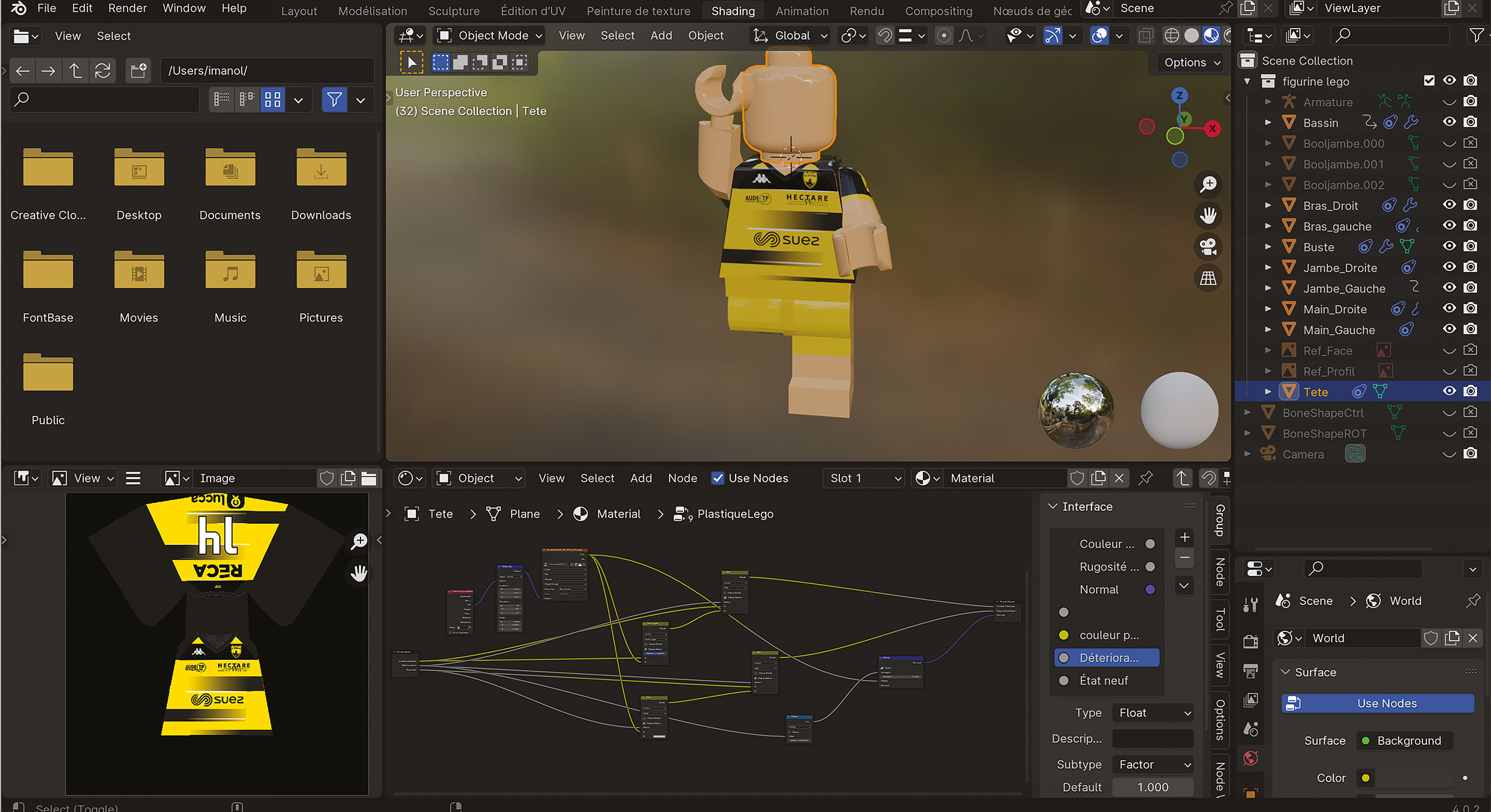1491x812 pixels.
Task: Toggle figurine lego collection exclude checkbox
Action: [x=1429, y=80]
